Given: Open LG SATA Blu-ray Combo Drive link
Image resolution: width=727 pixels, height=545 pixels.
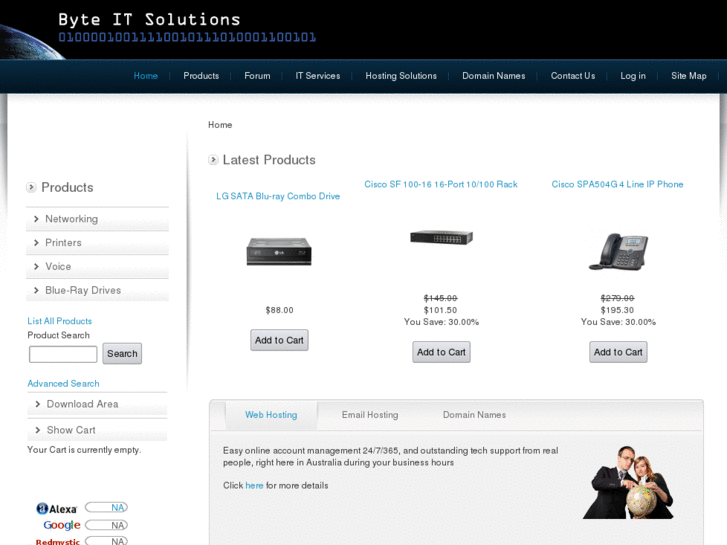Looking at the screenshot, I should pyautogui.click(x=278, y=196).
